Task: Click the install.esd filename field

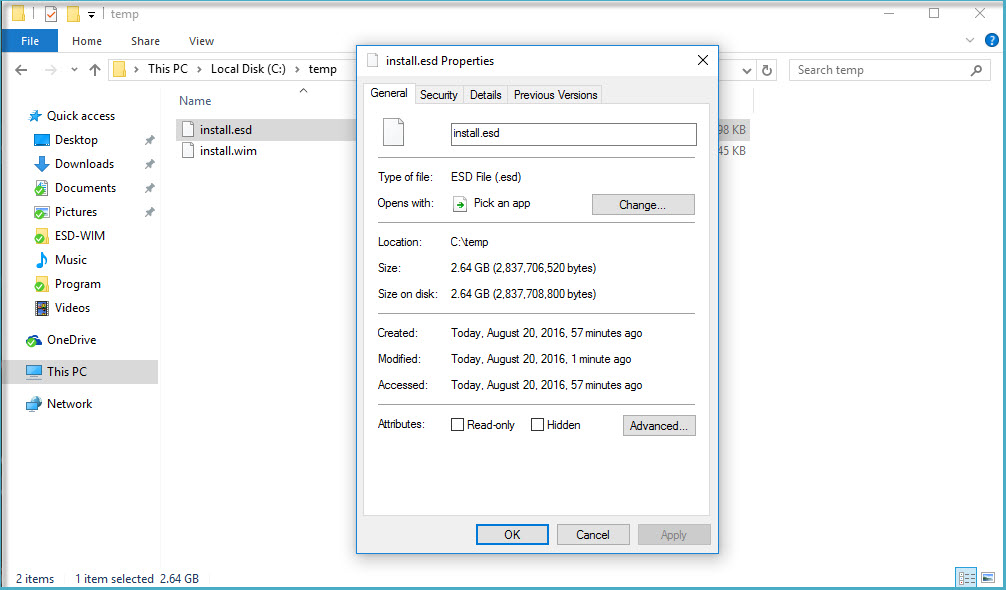Action: click(x=574, y=134)
